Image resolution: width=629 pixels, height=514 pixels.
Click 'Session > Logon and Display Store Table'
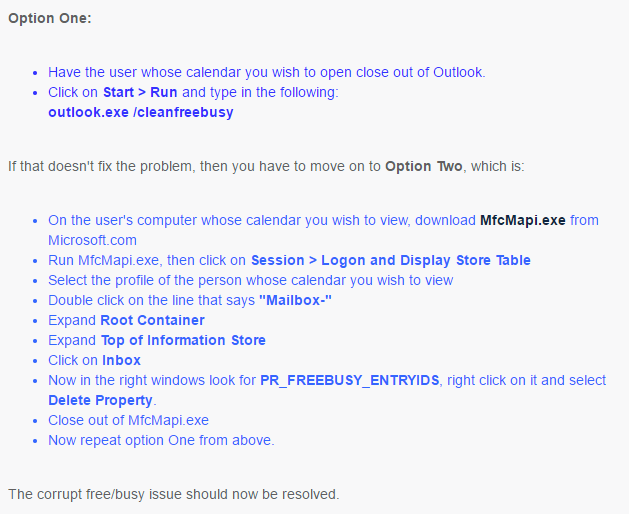(391, 260)
